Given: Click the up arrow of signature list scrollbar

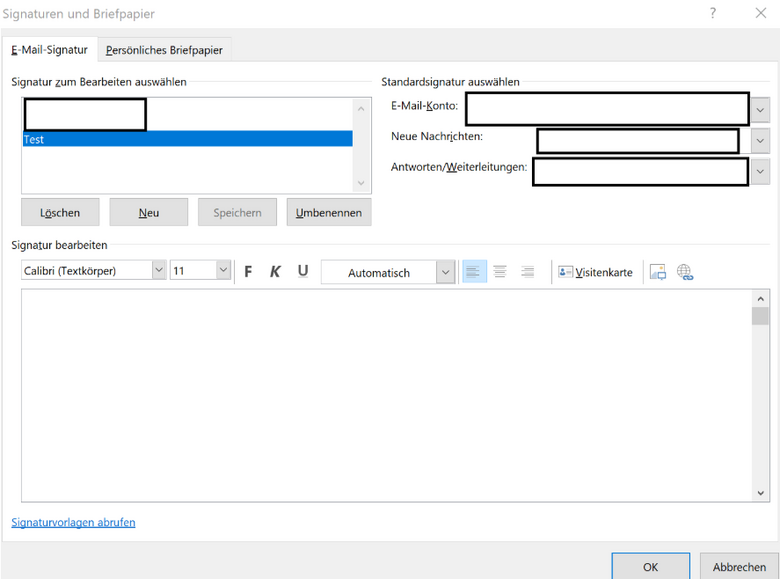Looking at the screenshot, I should [x=361, y=108].
